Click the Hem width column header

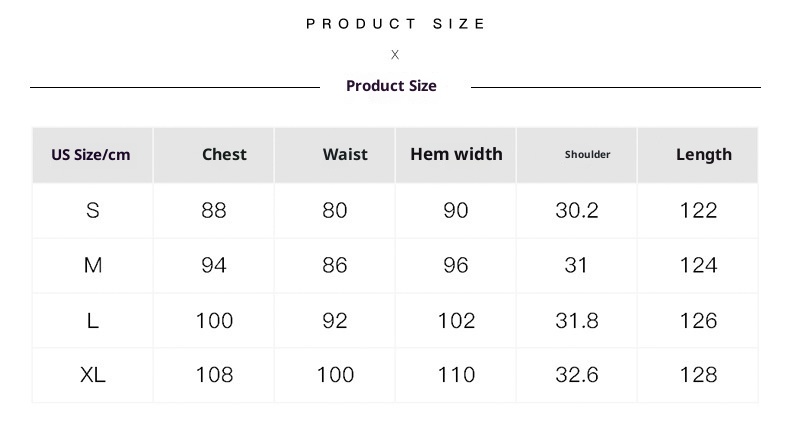point(456,154)
